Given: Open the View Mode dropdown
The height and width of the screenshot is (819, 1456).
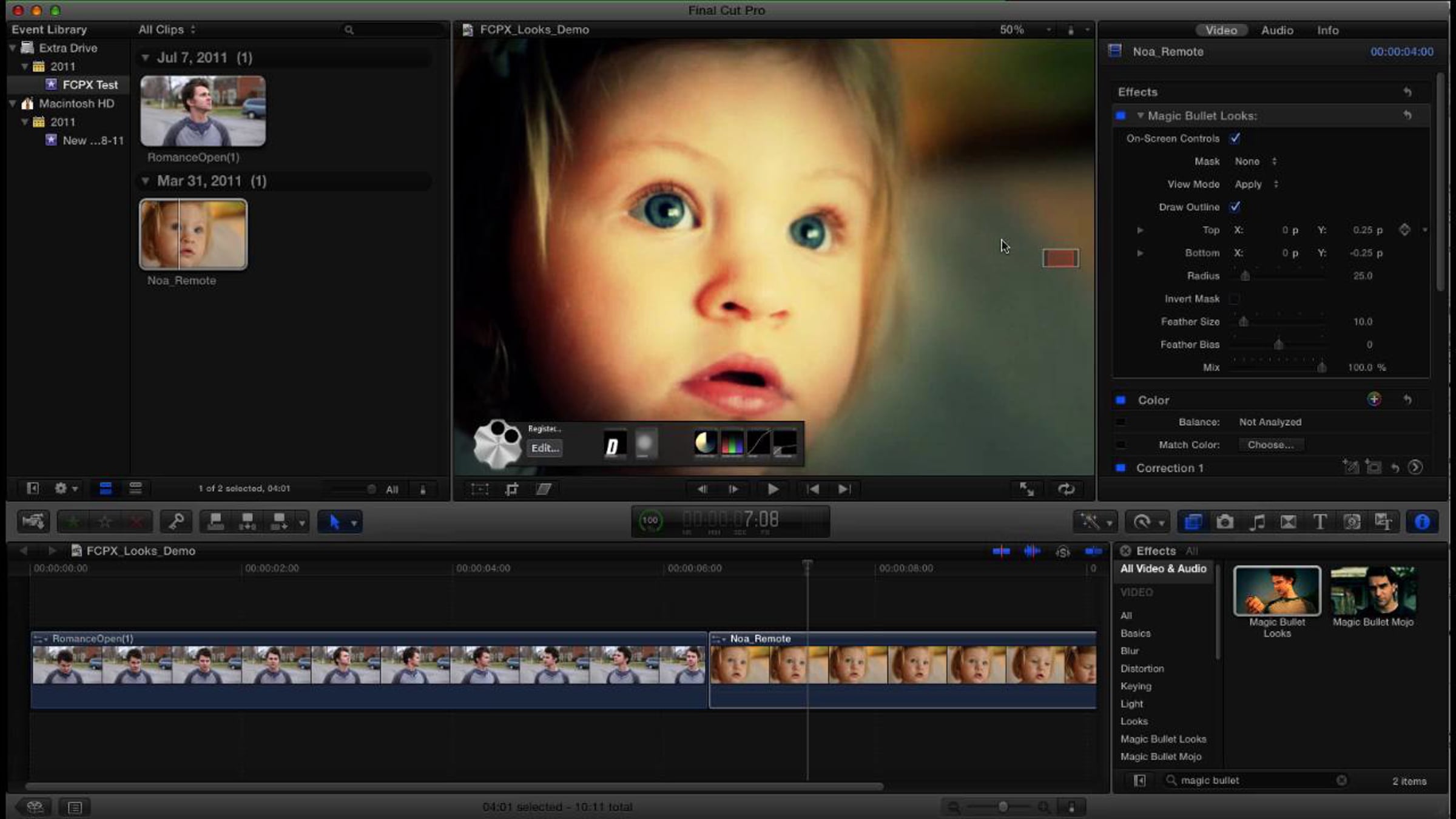Looking at the screenshot, I should [1256, 184].
